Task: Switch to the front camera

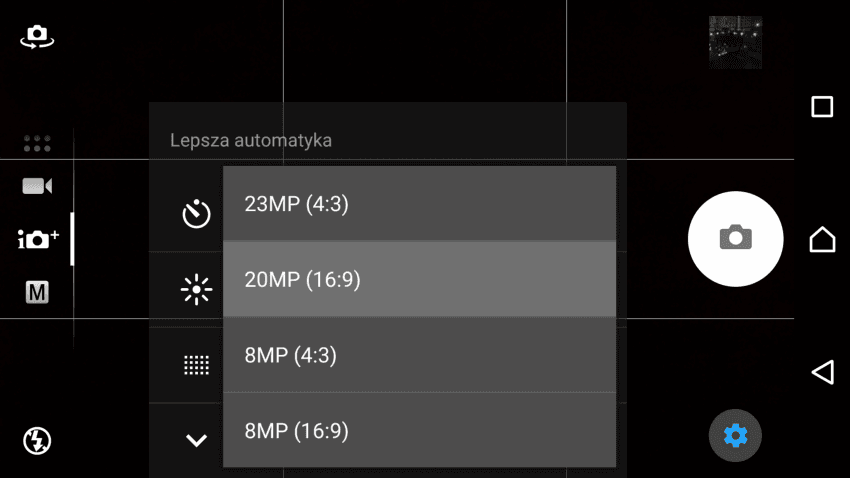Action: [37, 37]
